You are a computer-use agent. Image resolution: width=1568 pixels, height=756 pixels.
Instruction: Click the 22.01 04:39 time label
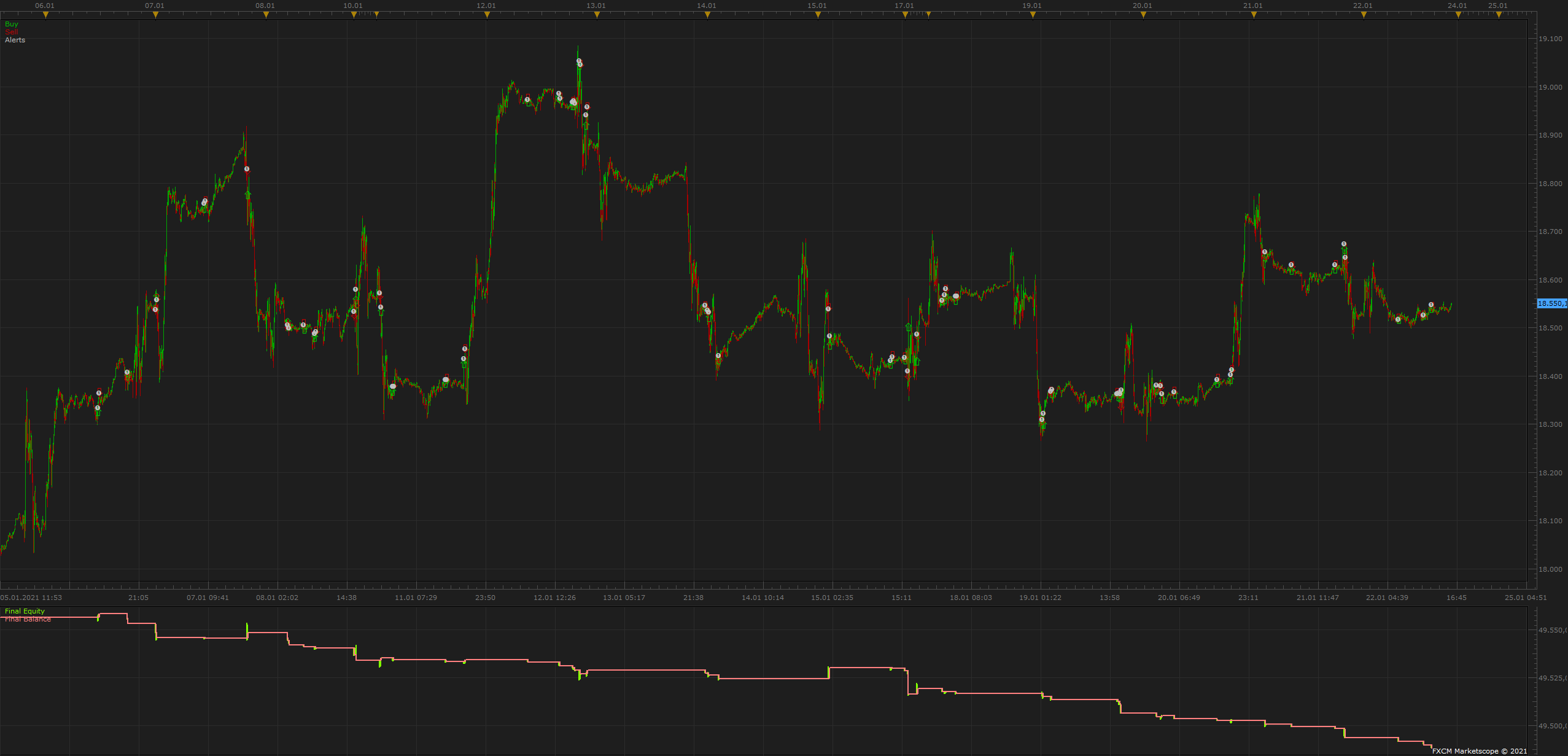coord(1387,598)
